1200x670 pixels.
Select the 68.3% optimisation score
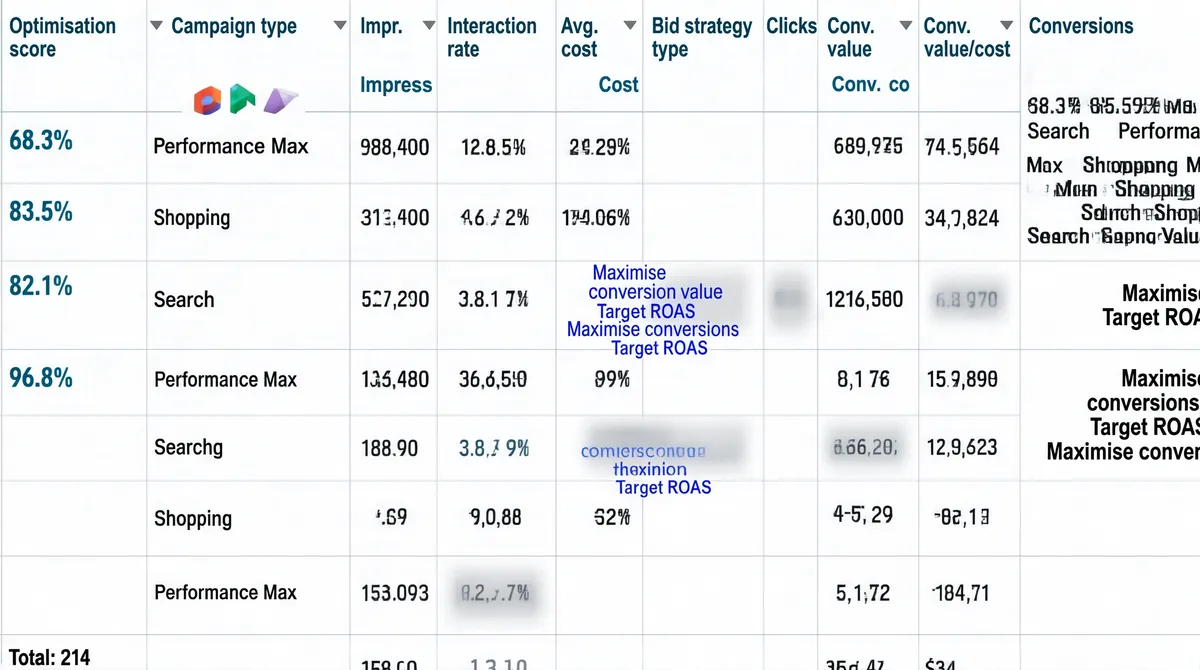(41, 141)
